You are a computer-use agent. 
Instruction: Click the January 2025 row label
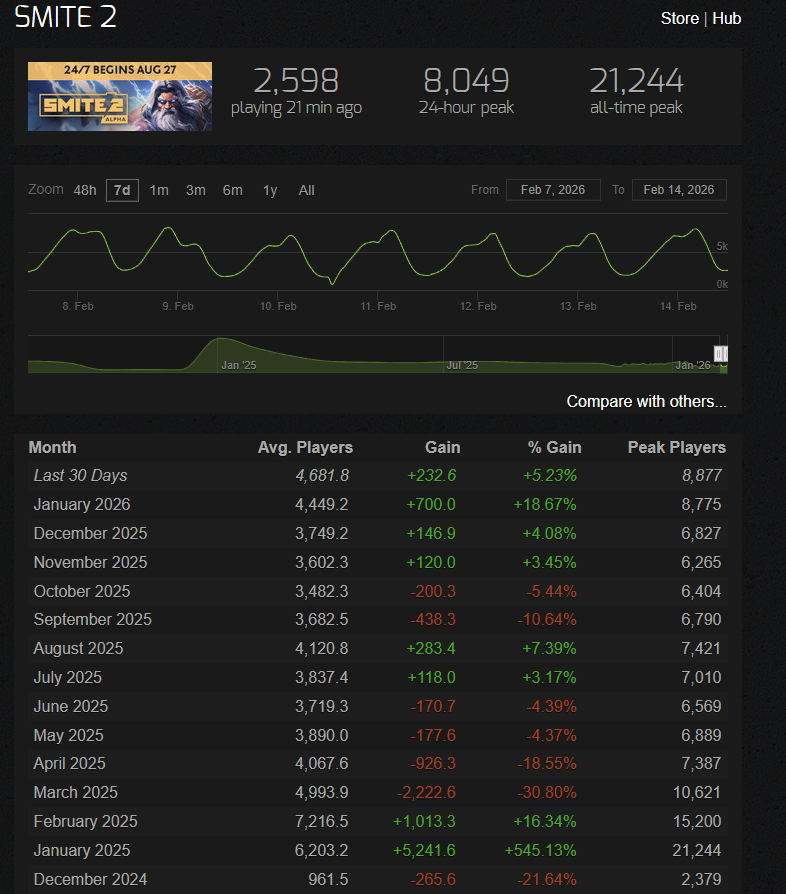82,851
